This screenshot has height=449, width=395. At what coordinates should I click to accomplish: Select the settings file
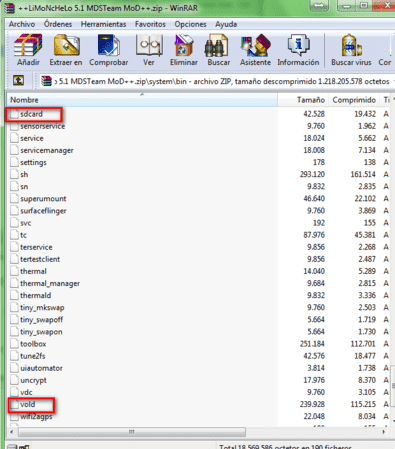(33, 163)
